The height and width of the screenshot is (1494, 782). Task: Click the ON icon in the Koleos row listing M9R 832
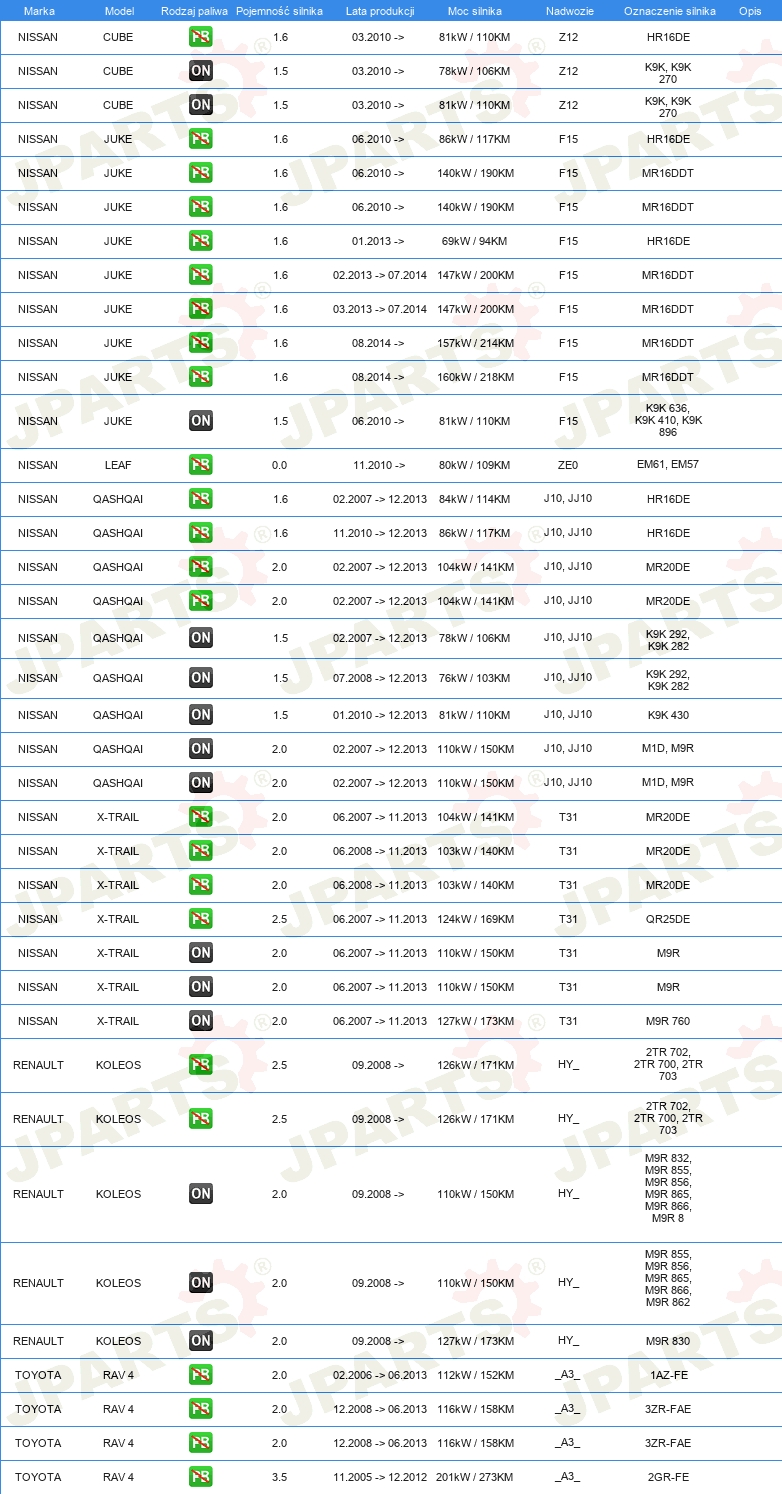coord(201,1194)
